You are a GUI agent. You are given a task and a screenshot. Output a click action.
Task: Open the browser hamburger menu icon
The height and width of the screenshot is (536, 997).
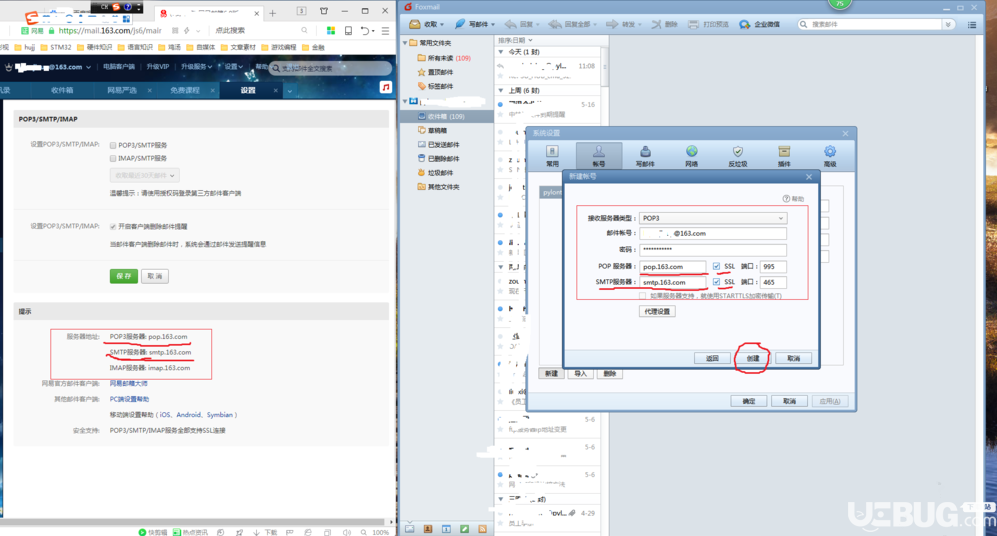[x=385, y=31]
